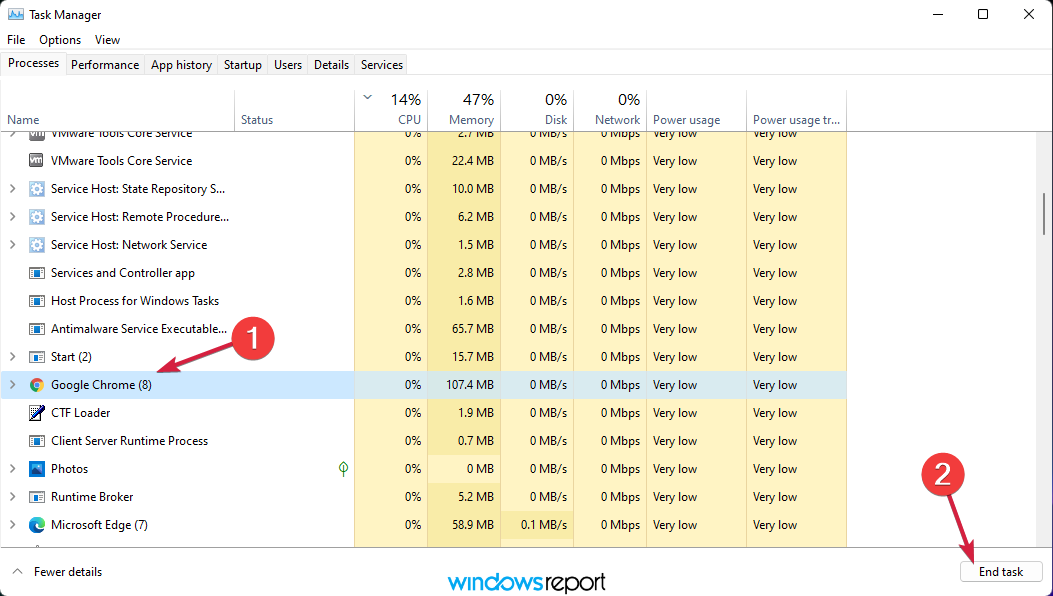1053x596 pixels.
Task: Click the Service Host: Remote Procedure gear icon
Action: [x=37, y=217]
